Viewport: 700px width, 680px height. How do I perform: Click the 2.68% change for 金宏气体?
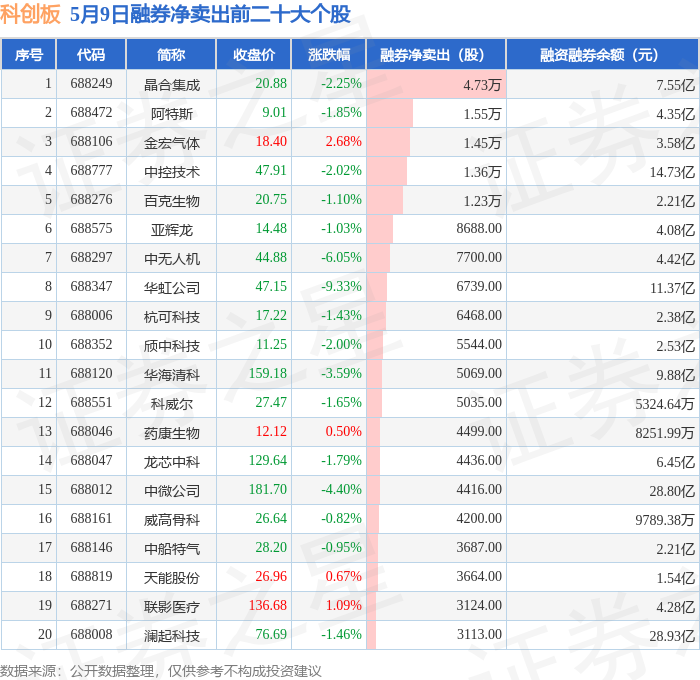343,142
